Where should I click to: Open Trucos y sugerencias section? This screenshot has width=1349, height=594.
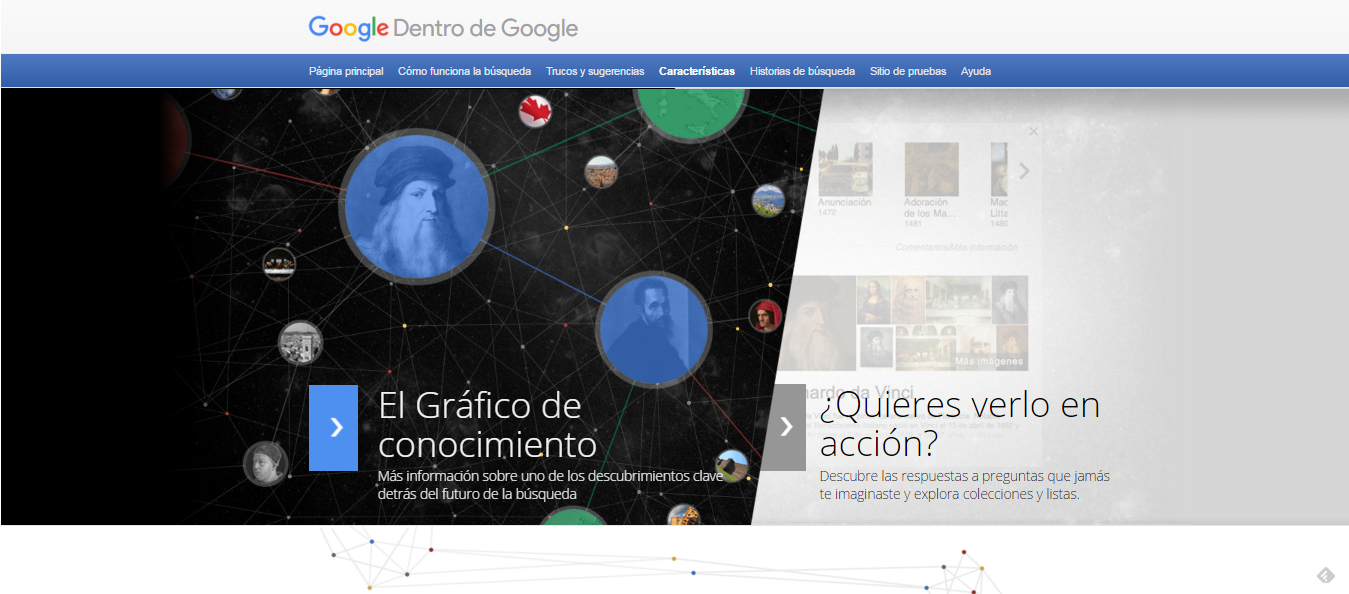click(595, 71)
